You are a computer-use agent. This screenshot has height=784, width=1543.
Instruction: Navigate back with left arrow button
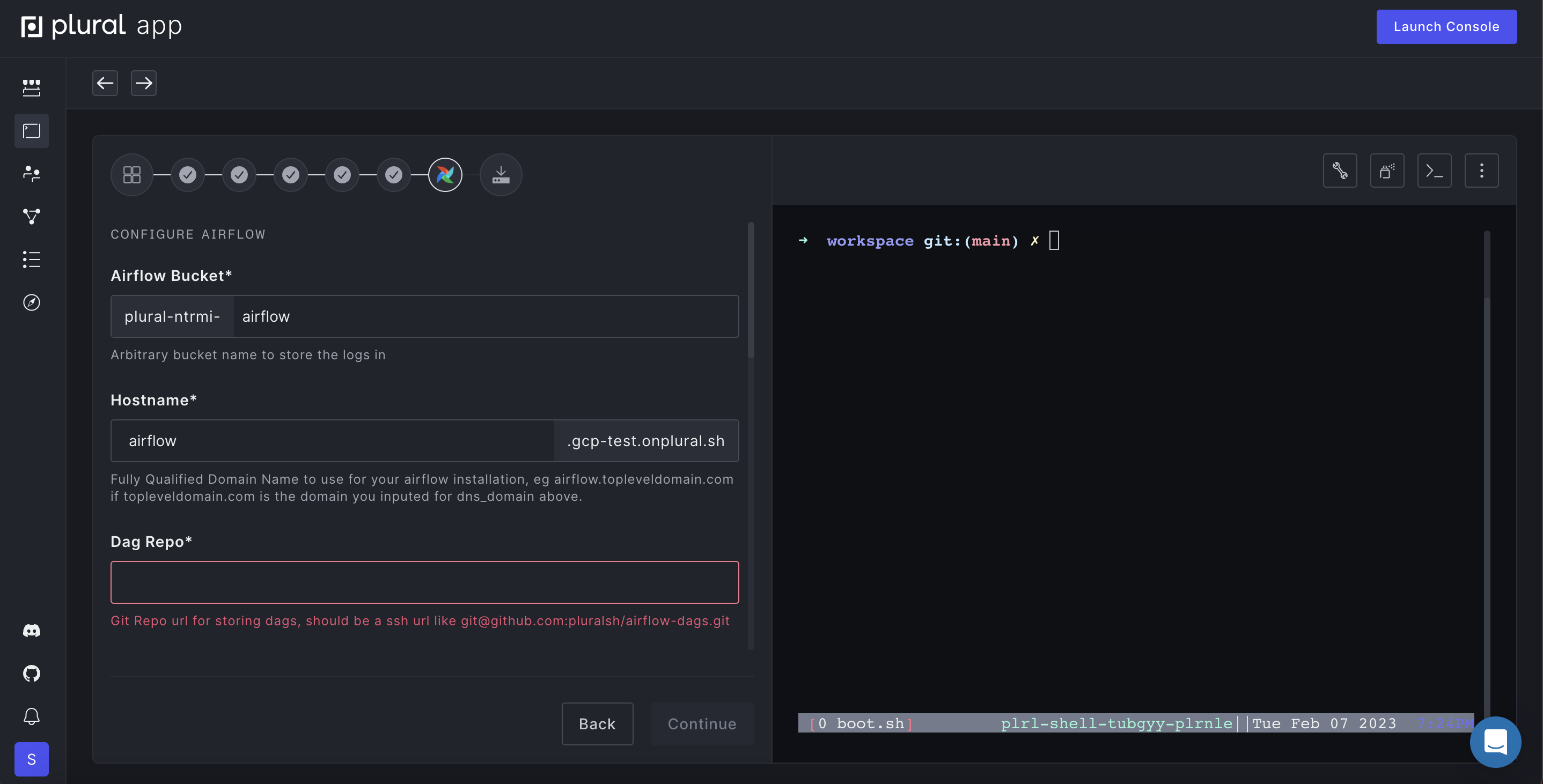tap(105, 83)
